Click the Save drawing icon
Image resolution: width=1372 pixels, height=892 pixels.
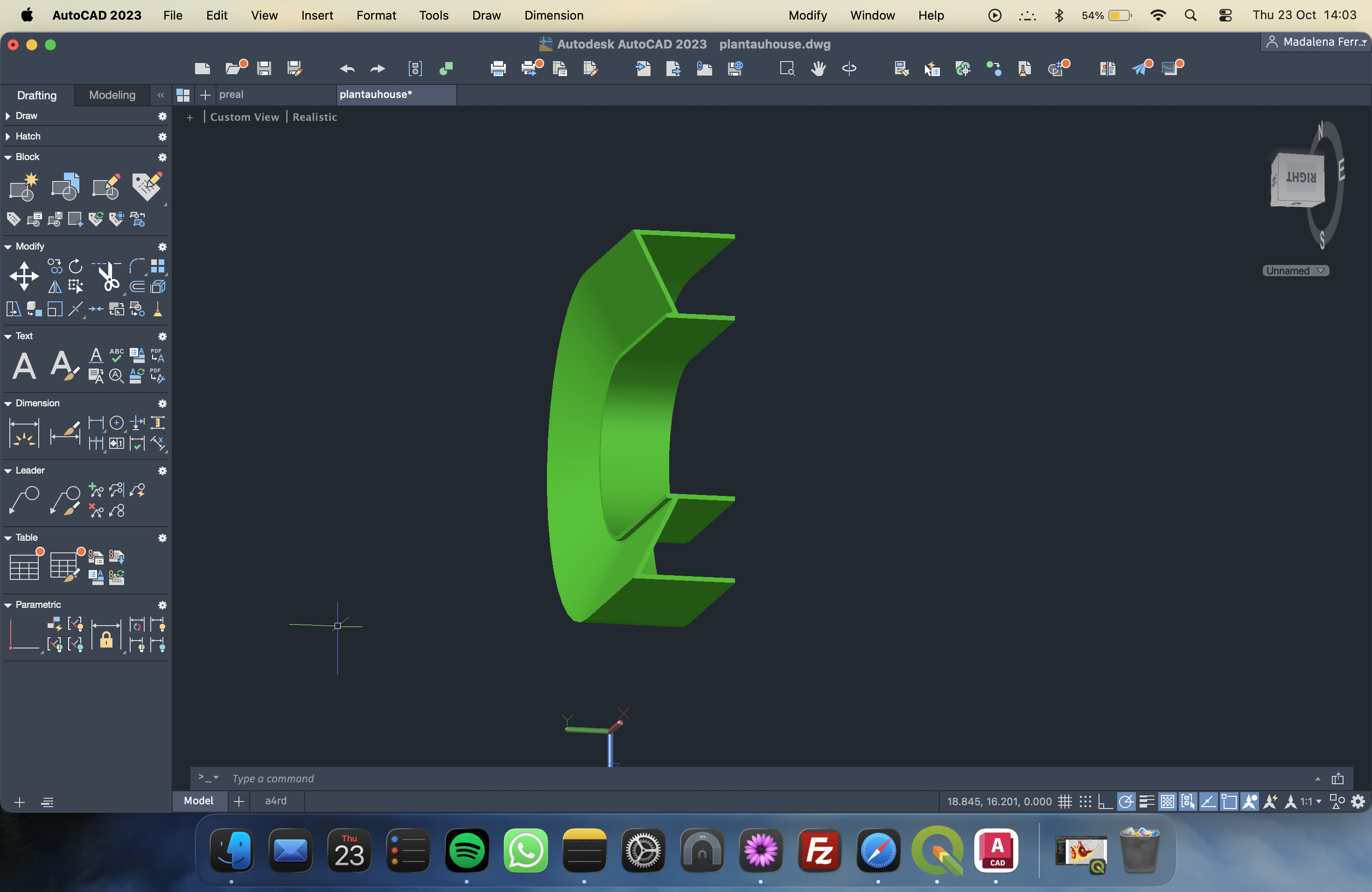(264, 69)
